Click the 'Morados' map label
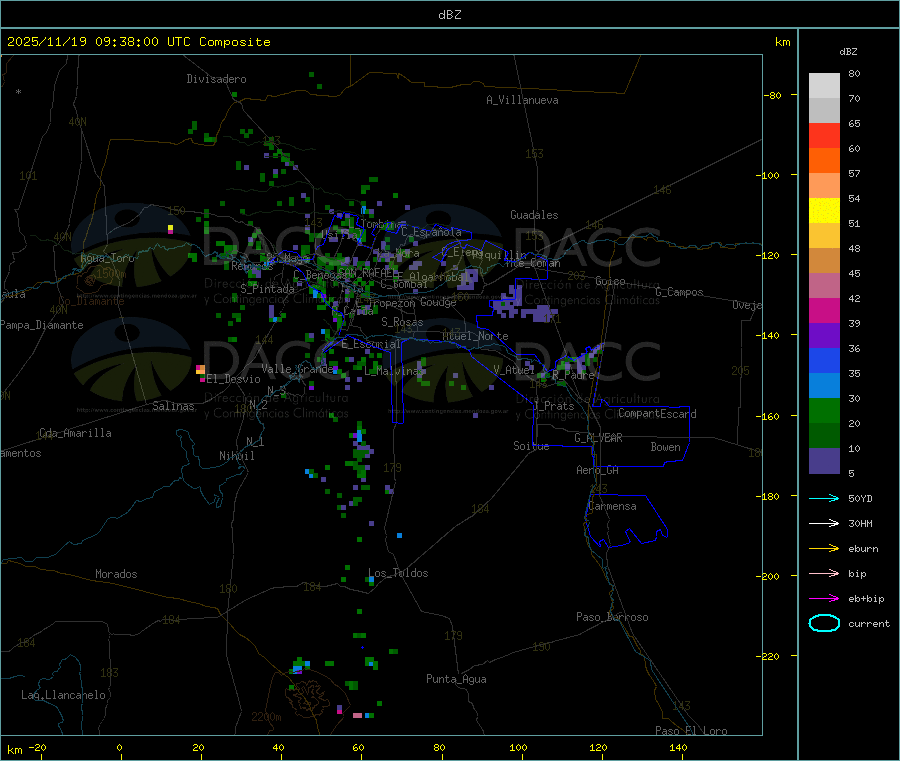Screen dimensions: 900x761 point(116,574)
